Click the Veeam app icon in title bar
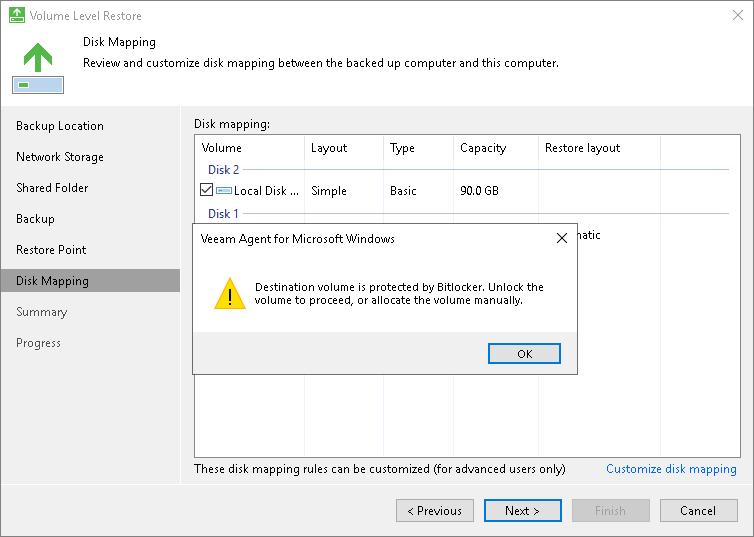754x537 pixels. [x=17, y=15]
